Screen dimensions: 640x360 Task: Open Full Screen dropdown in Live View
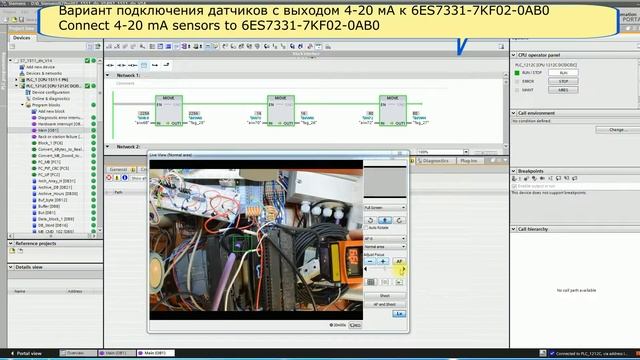tap(385, 208)
